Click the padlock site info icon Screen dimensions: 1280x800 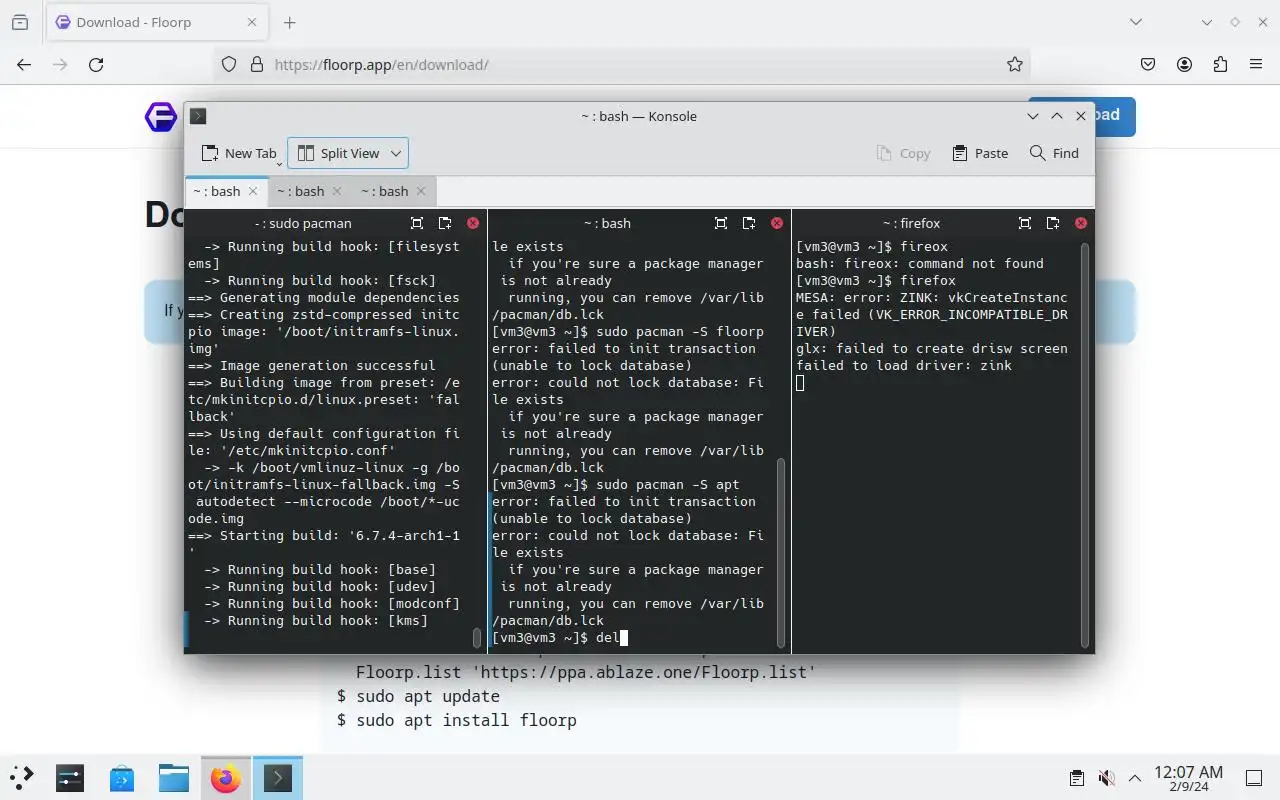(x=257, y=64)
